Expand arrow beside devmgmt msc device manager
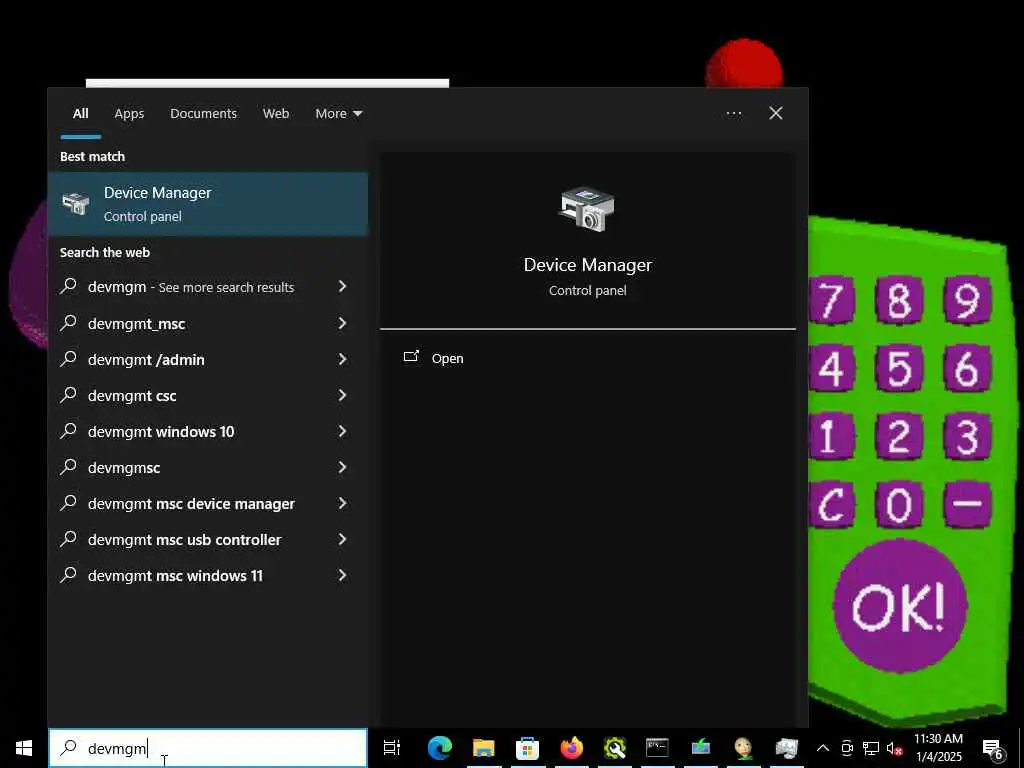This screenshot has height=768, width=1024. tap(342, 503)
